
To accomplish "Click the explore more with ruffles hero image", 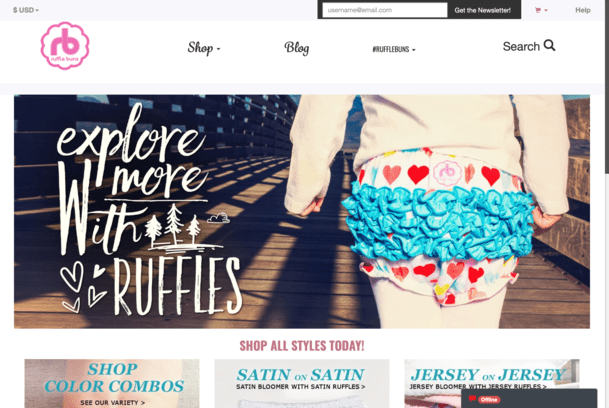I will pyautogui.click(x=302, y=211).
